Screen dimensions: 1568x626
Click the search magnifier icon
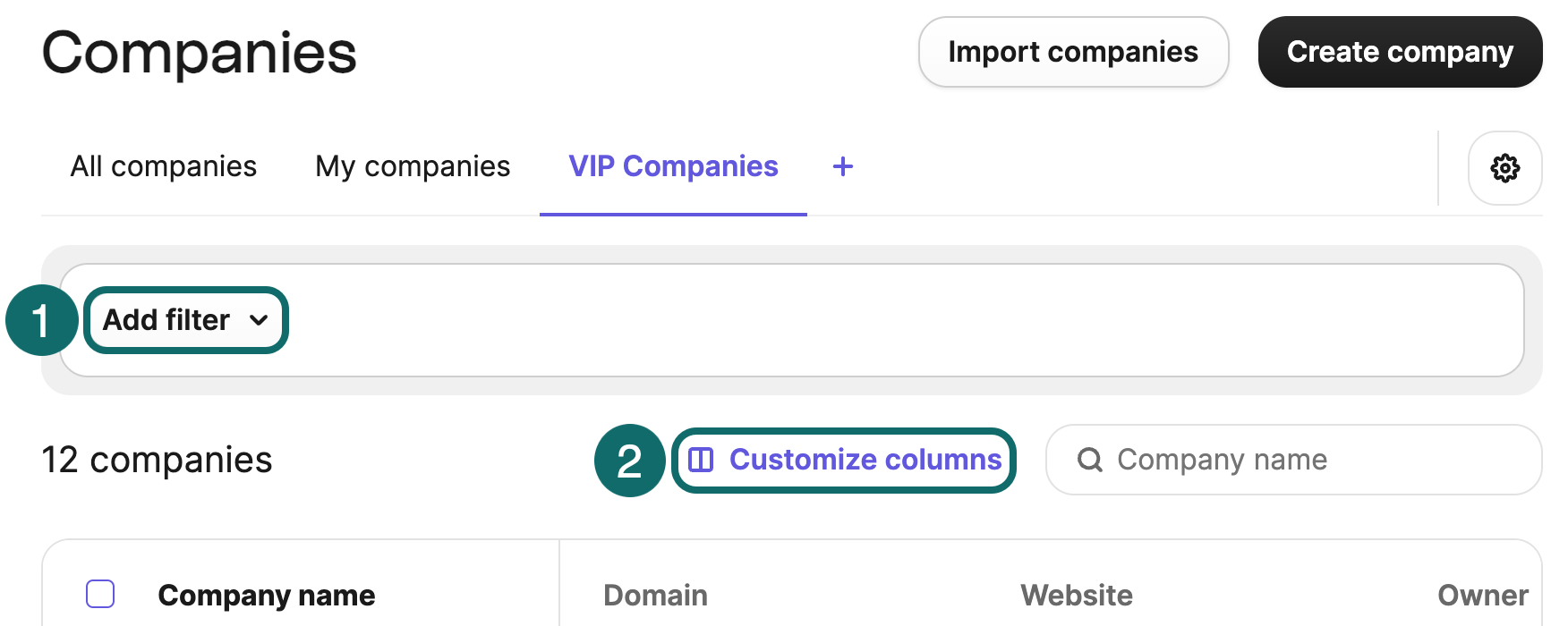[1090, 460]
